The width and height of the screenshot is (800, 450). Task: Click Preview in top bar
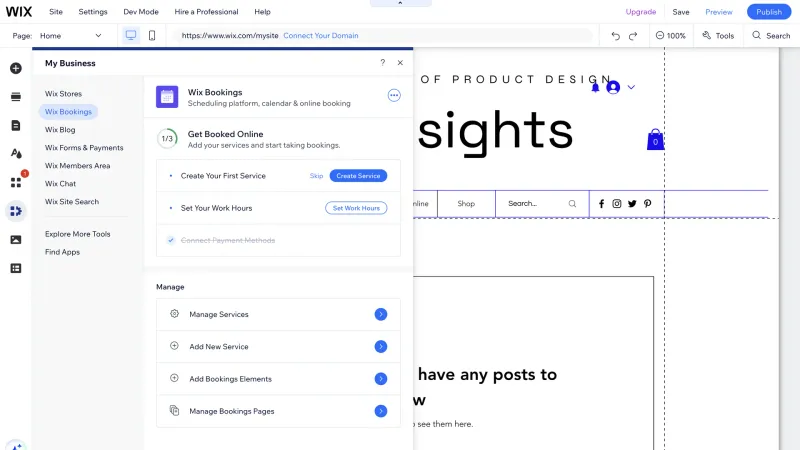coord(719,12)
